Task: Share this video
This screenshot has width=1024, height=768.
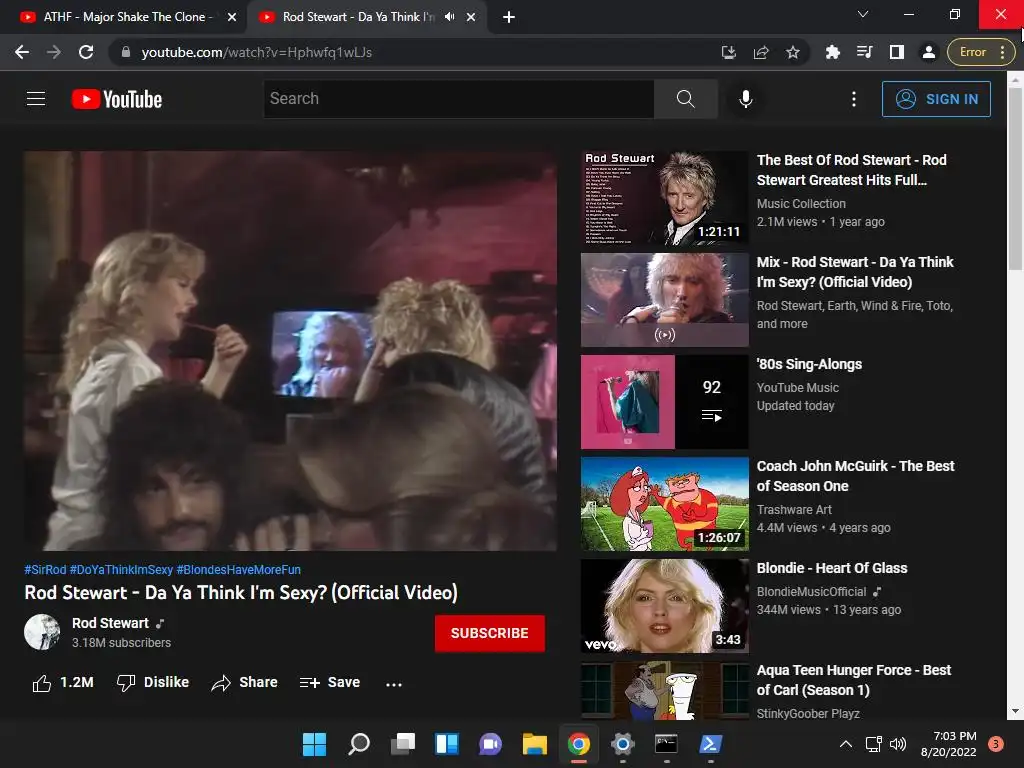Action: tap(245, 682)
